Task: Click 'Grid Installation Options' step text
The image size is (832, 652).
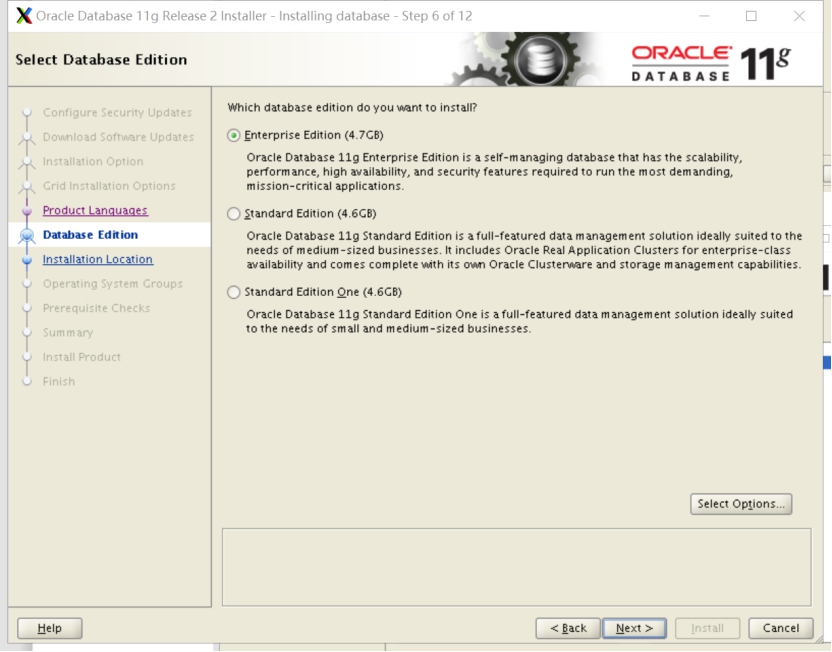Action: [109, 186]
